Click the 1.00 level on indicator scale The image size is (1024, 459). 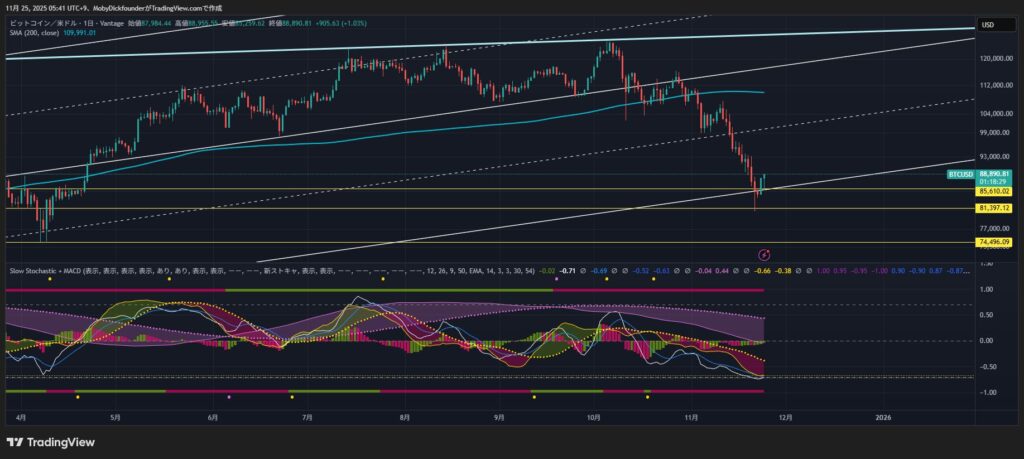click(988, 290)
